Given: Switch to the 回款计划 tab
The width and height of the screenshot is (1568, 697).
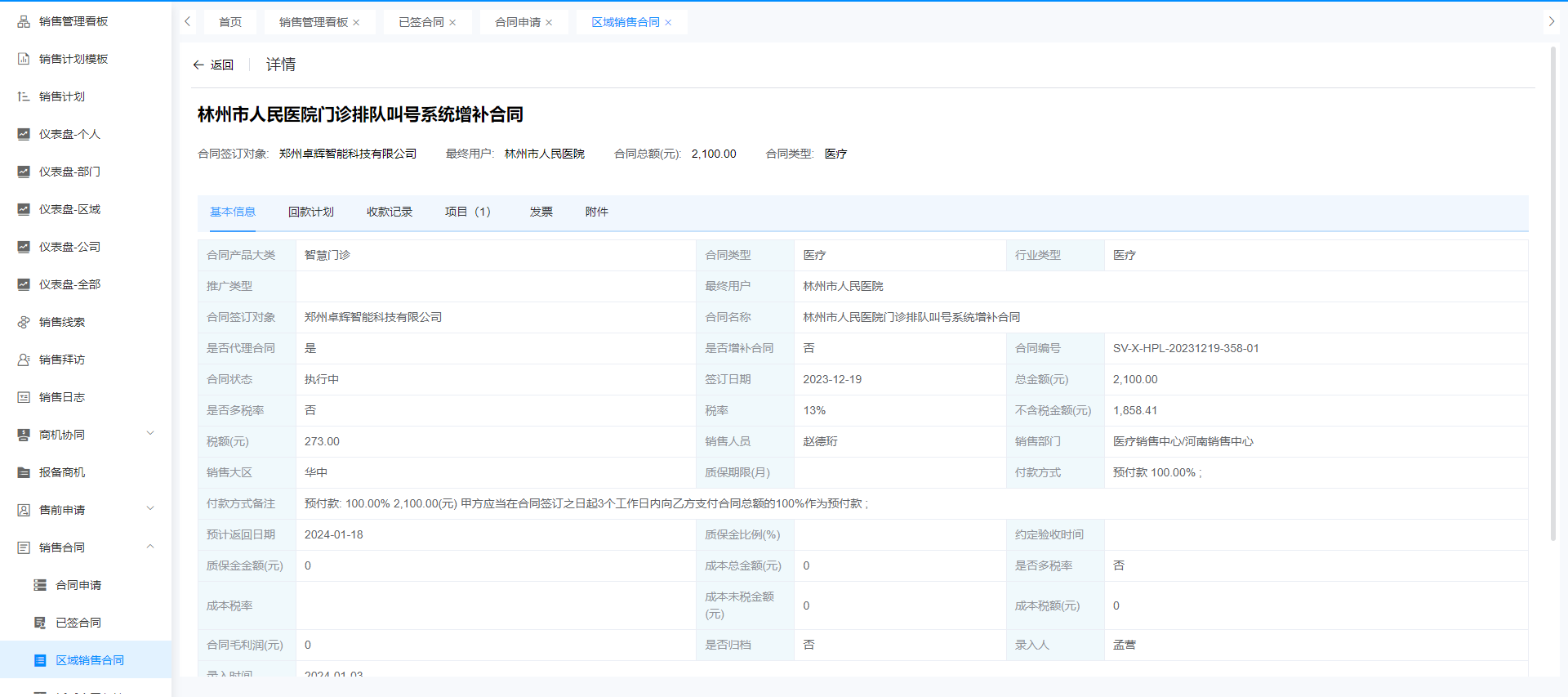Looking at the screenshot, I should click(310, 212).
